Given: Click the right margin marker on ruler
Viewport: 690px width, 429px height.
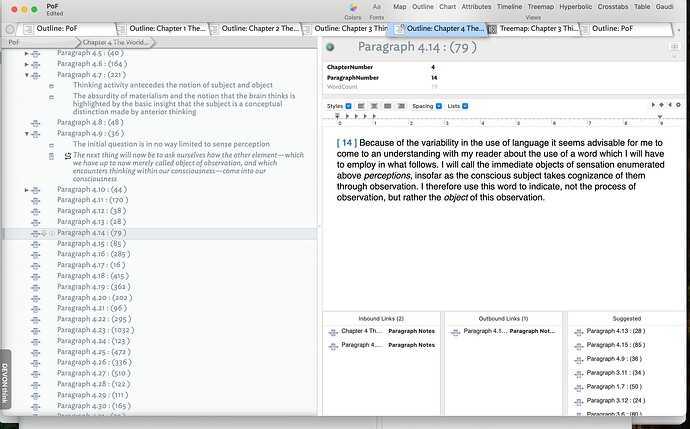Looking at the screenshot, I should tap(660, 117).
